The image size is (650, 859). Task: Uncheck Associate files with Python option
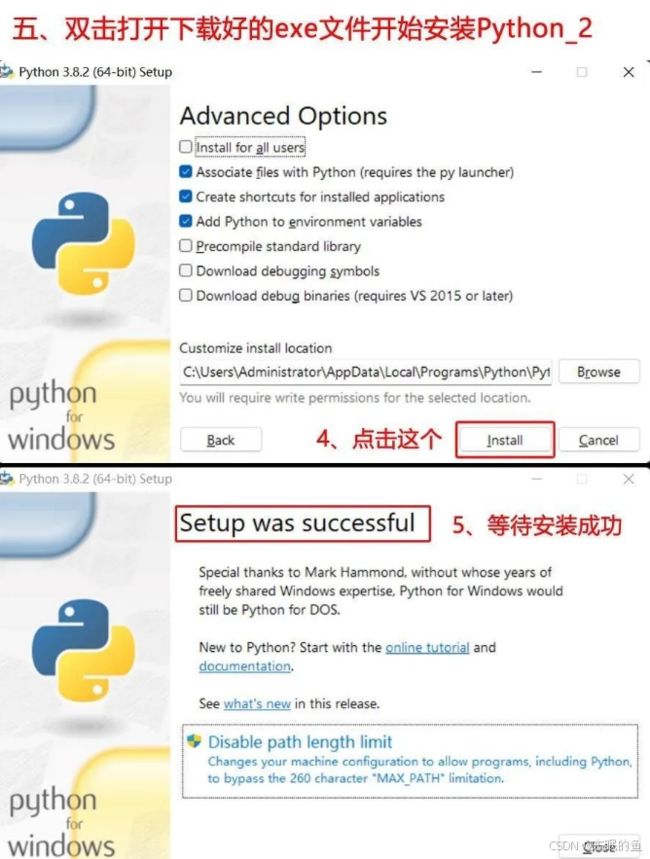point(186,171)
